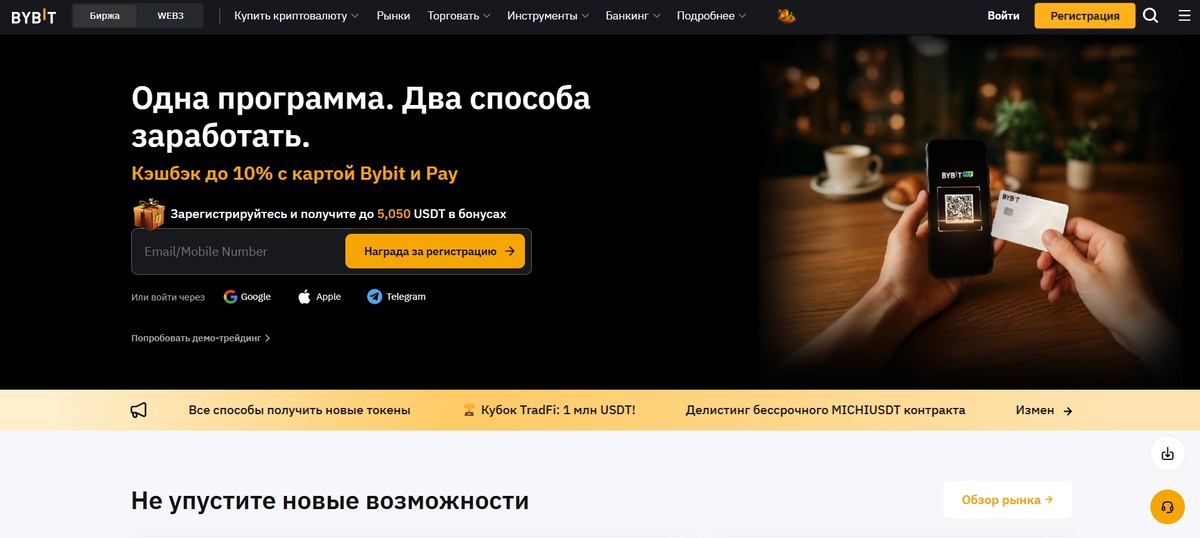Sign in with Telegram icon
Image resolution: width=1200 pixels, height=538 pixels.
pos(374,297)
